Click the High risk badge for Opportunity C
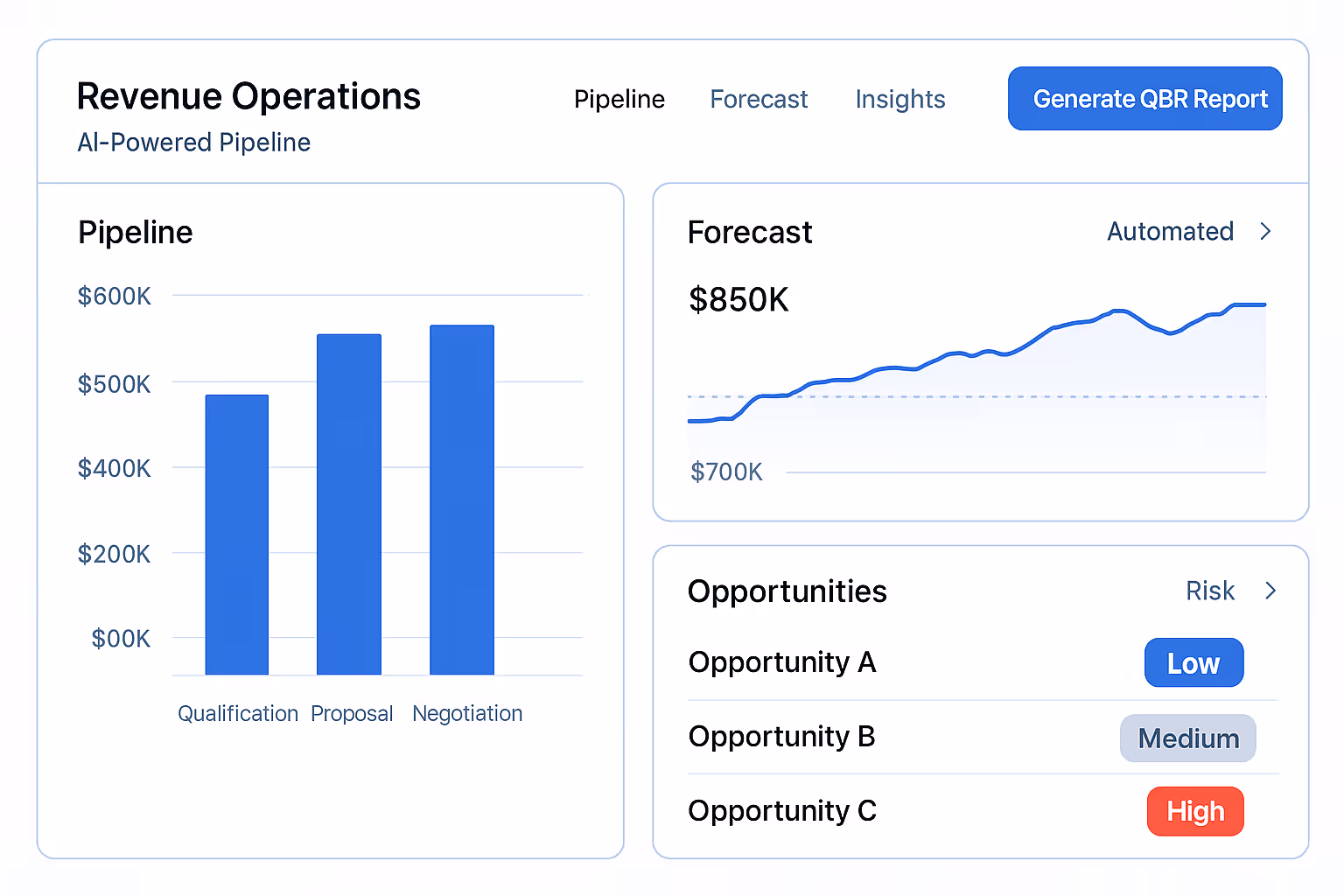This screenshot has width=1344, height=896. coord(1195,811)
